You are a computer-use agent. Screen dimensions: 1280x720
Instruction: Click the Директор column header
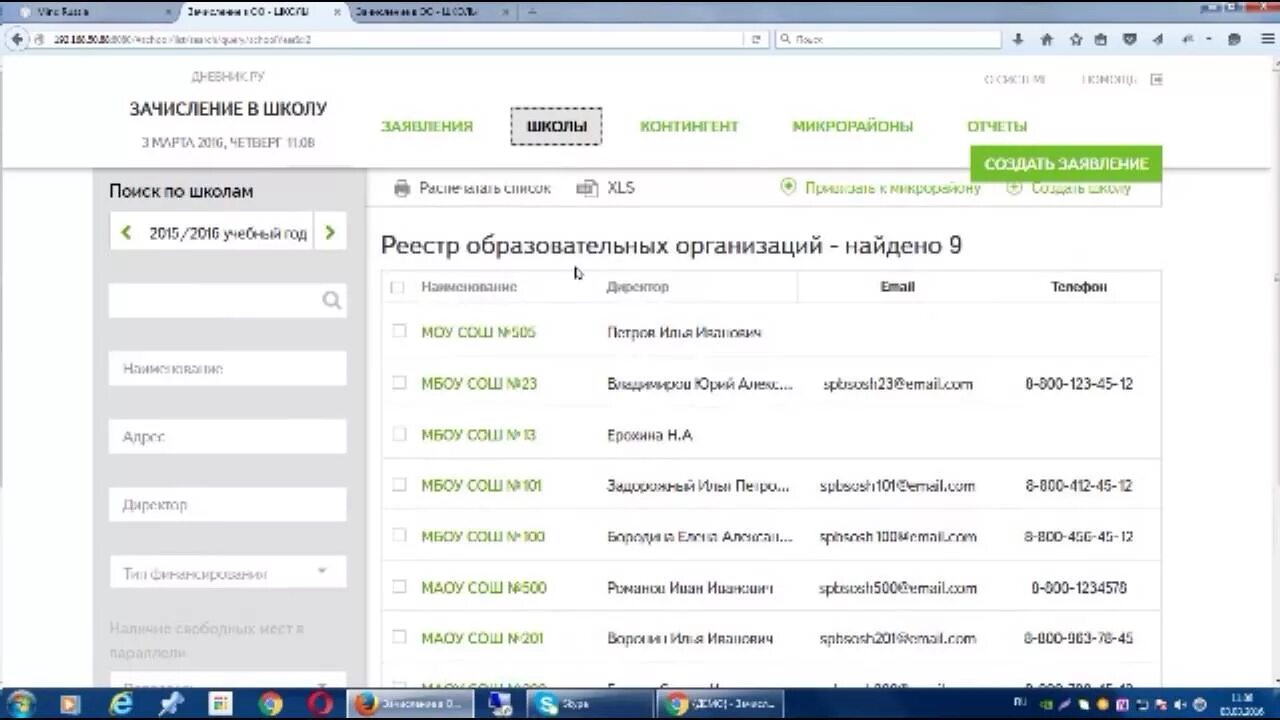point(637,287)
